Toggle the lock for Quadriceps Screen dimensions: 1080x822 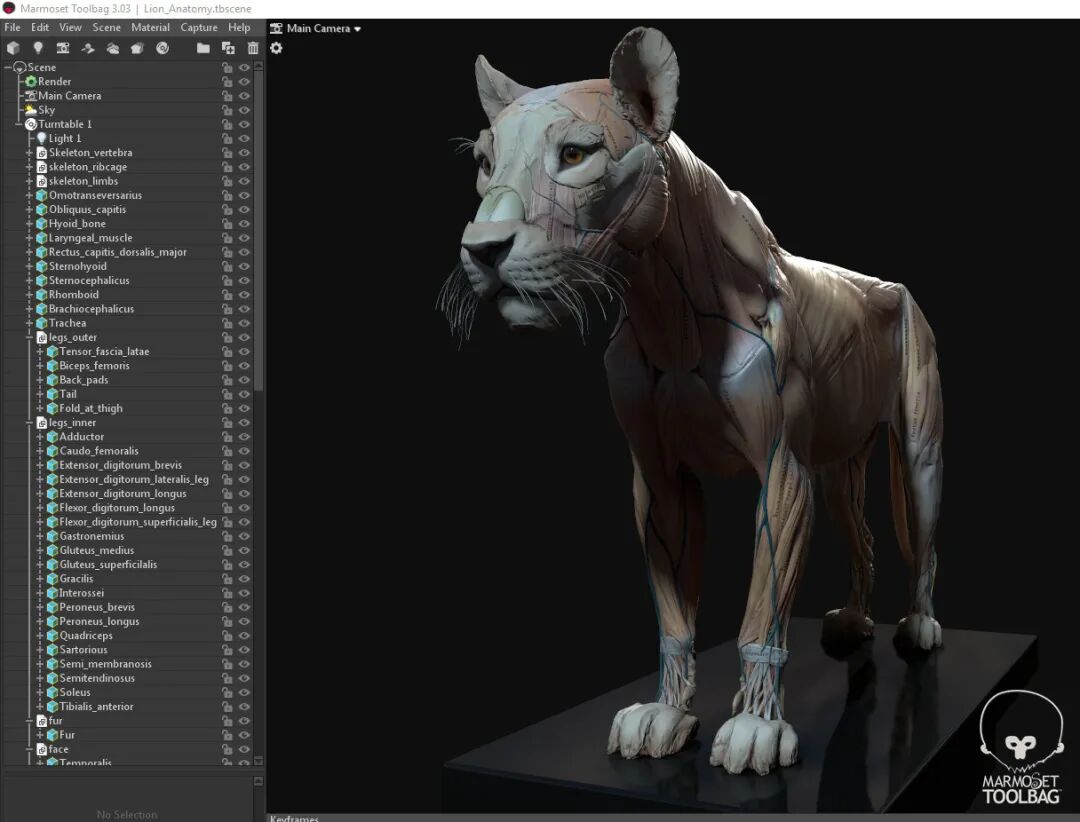click(x=227, y=635)
